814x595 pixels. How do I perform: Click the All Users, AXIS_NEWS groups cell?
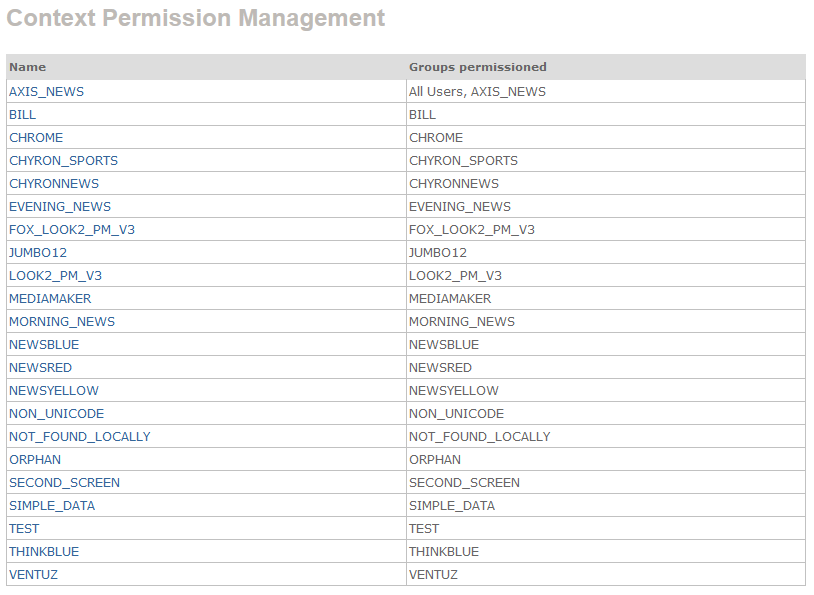(x=477, y=91)
